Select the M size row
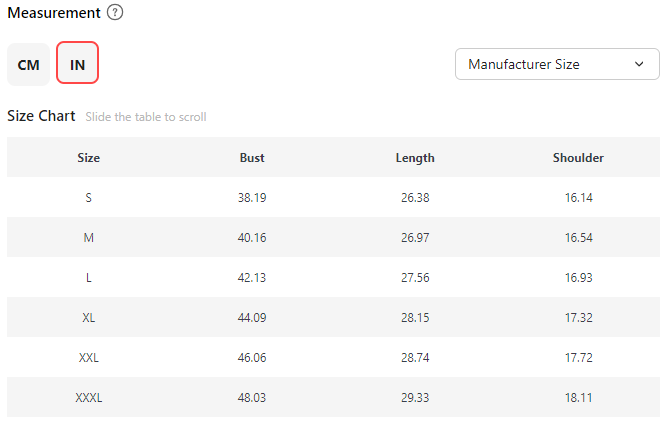Image resolution: width=666 pixels, height=422 pixels. 89,237
